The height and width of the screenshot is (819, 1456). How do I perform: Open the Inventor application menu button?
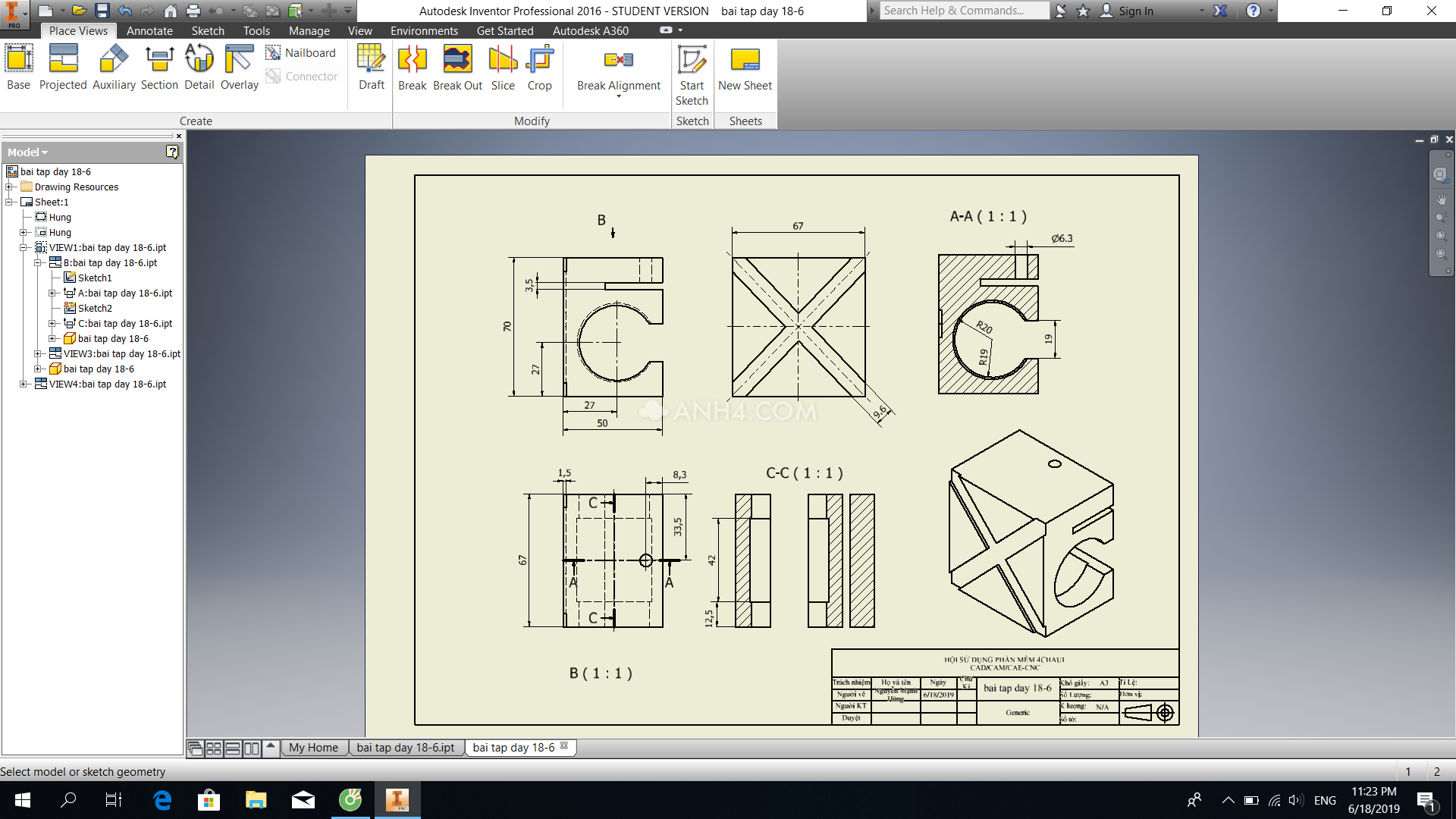[14, 14]
